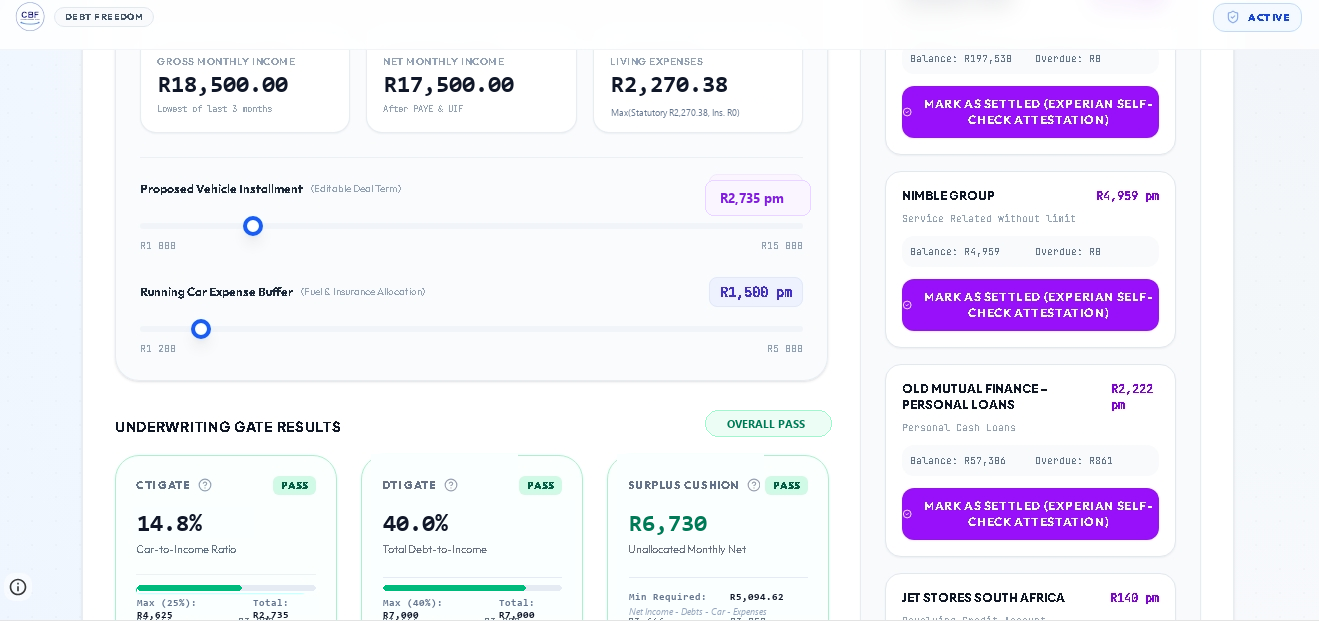Click the Jet Stores South Africa name

(x=983, y=598)
